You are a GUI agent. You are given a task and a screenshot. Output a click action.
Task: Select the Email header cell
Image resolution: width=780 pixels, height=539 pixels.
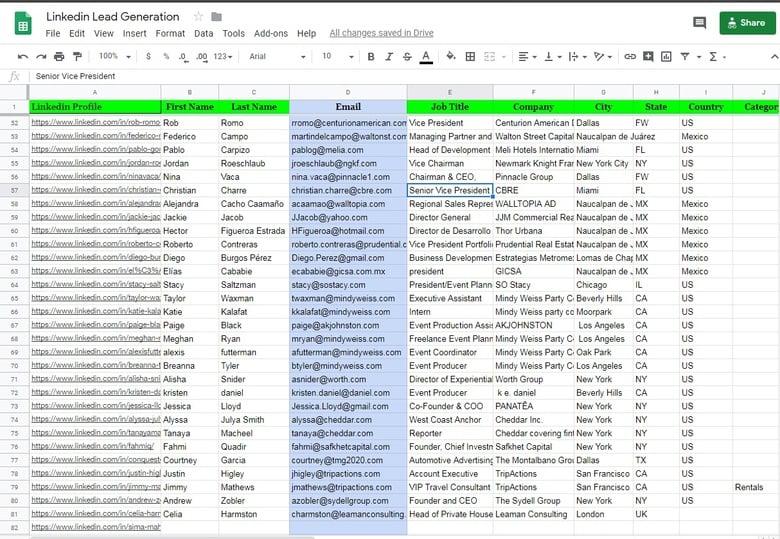point(348,107)
